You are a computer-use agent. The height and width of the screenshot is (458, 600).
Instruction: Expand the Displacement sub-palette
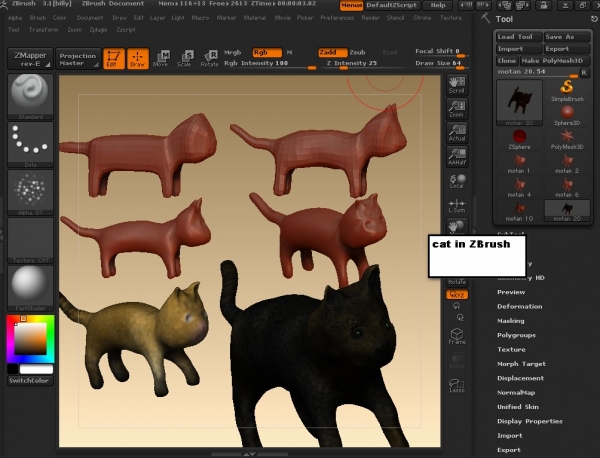click(x=520, y=378)
